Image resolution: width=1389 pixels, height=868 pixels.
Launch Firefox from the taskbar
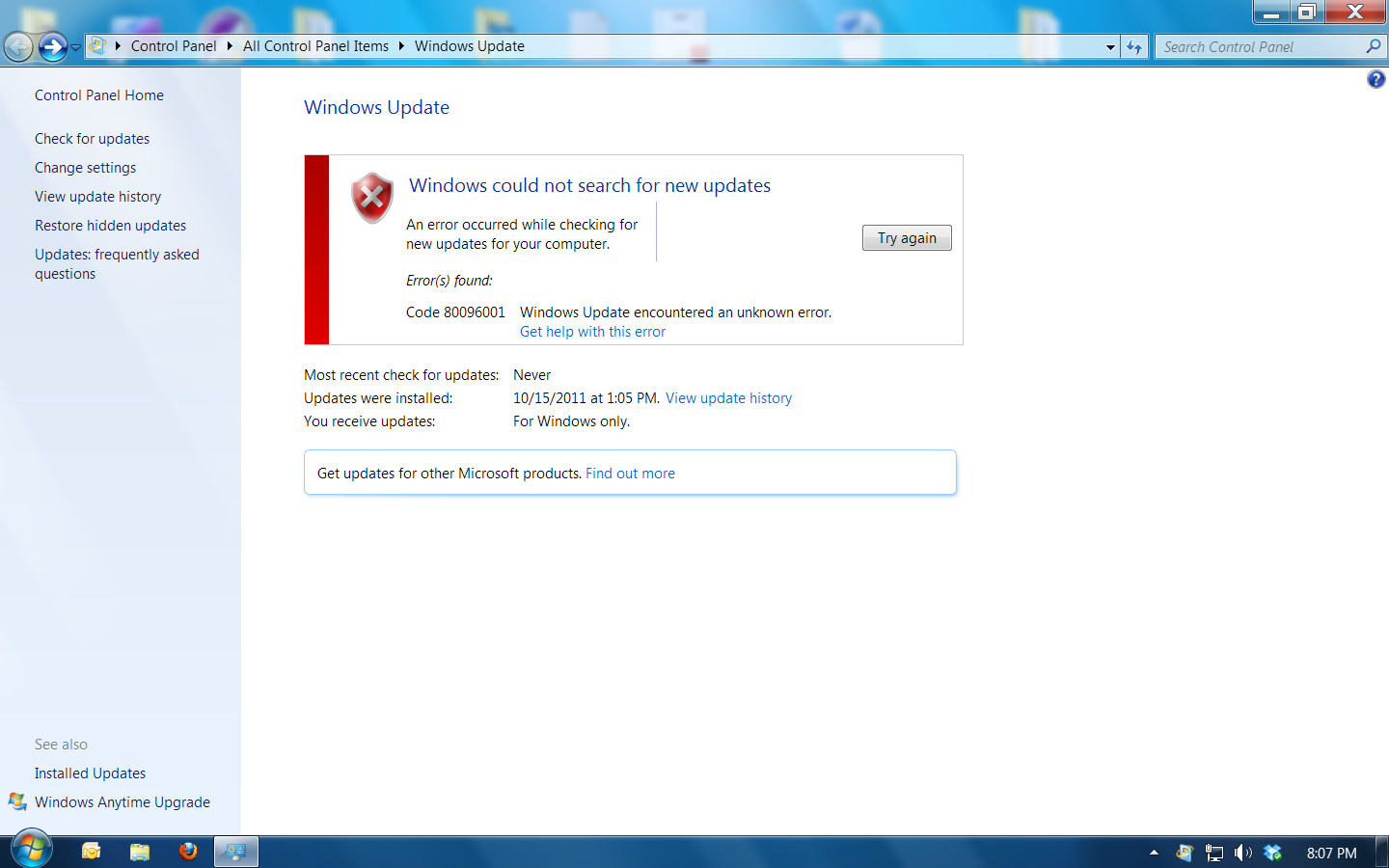(188, 851)
